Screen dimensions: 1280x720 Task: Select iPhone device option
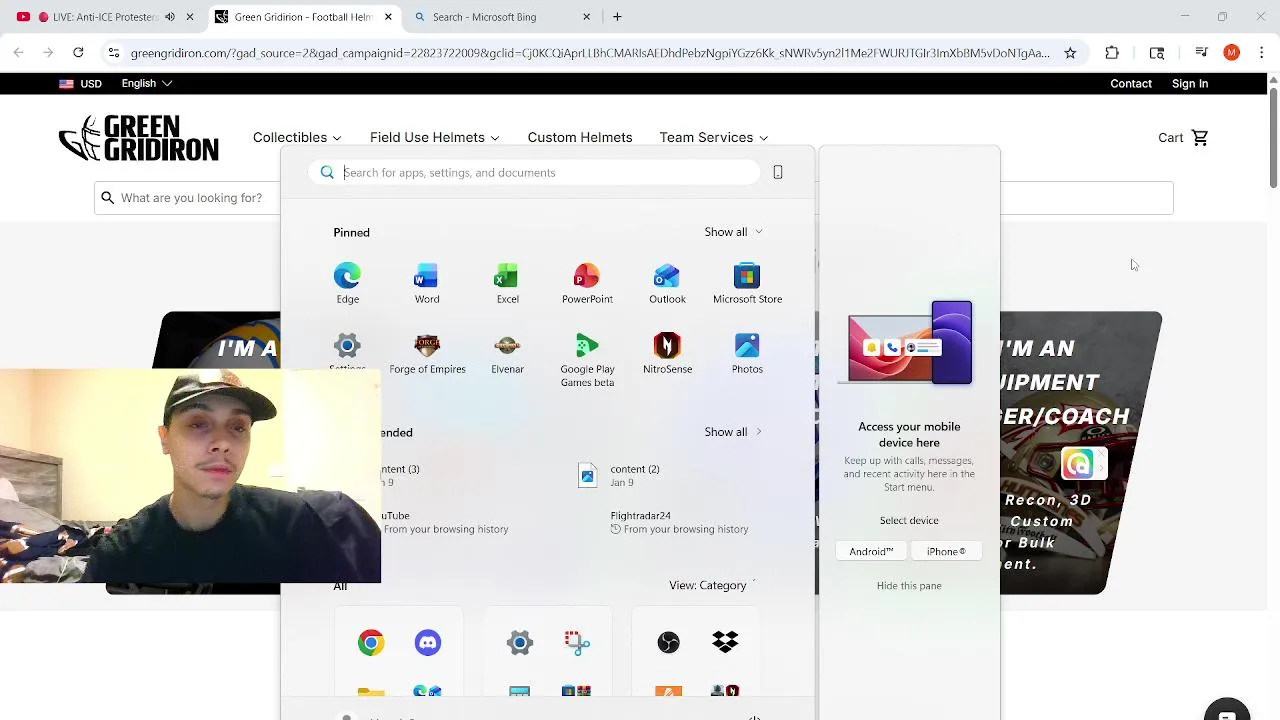coord(946,551)
